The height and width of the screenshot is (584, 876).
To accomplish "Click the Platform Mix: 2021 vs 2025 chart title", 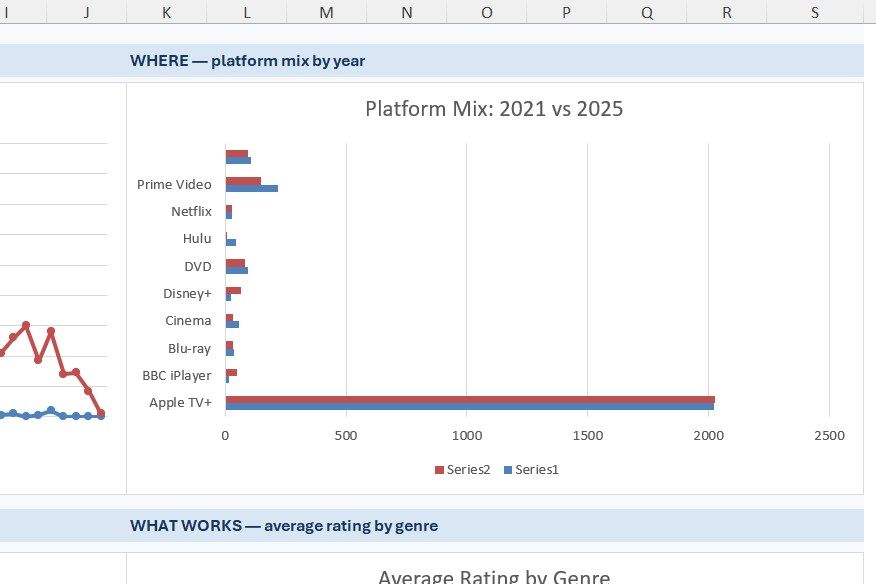I will (494, 108).
